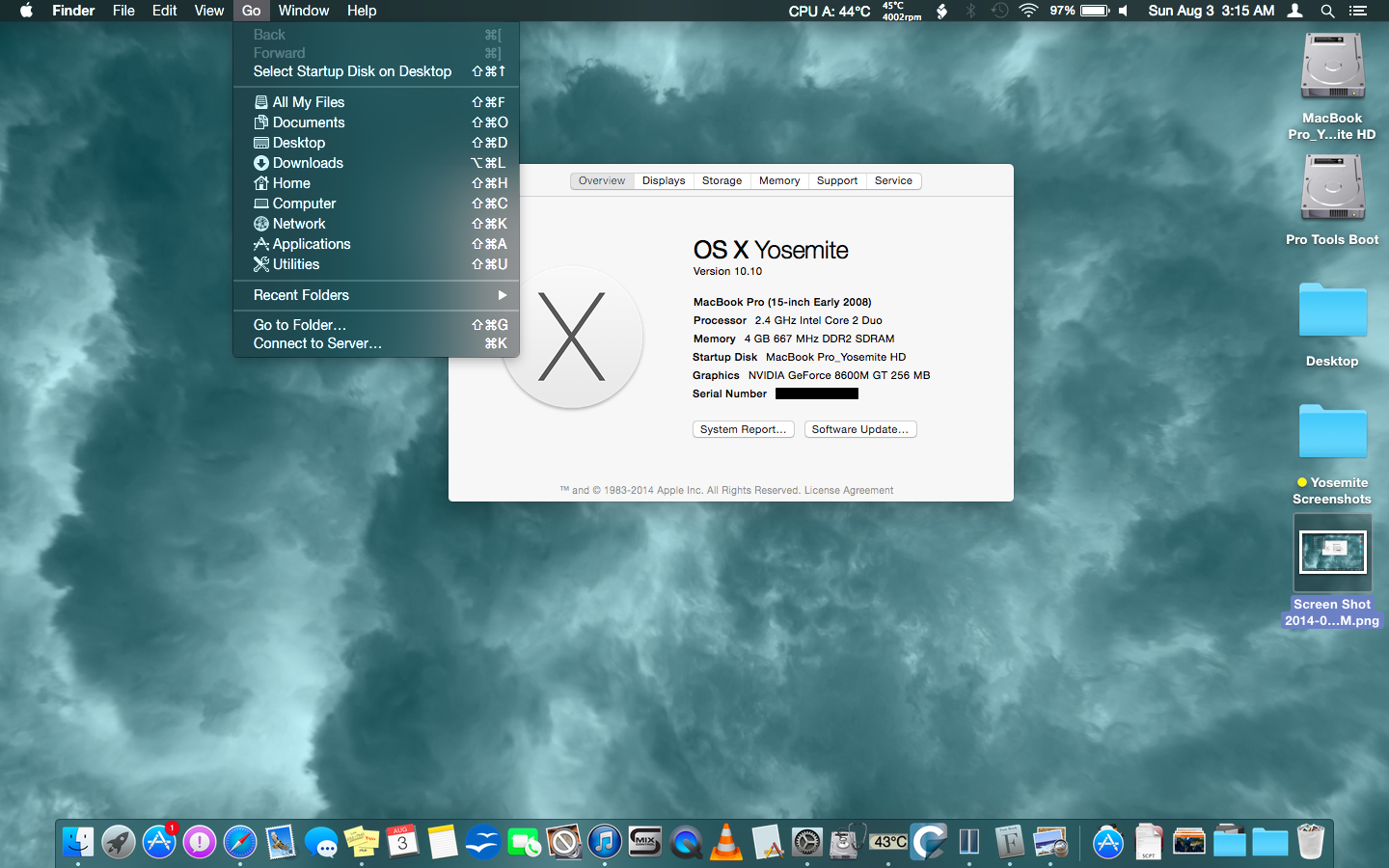This screenshot has width=1389, height=868.
Task: Open Disk Utility stethoscope drive icon
Action: 848,842
